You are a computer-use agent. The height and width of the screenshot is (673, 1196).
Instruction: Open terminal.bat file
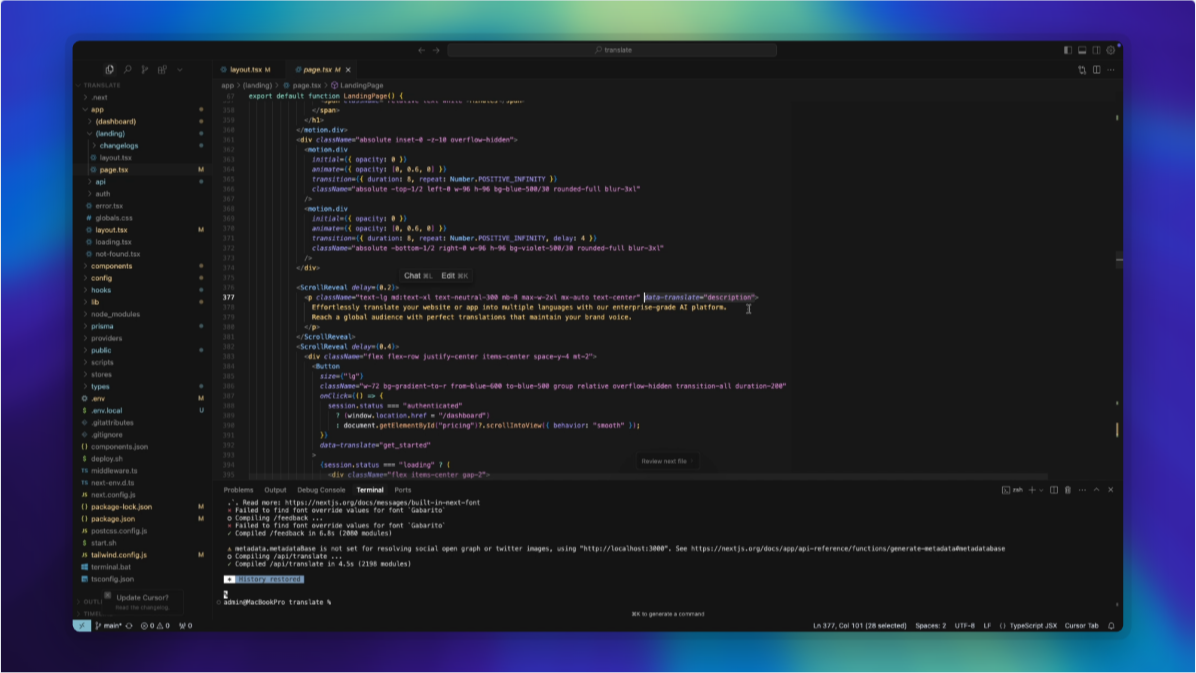tap(111, 567)
